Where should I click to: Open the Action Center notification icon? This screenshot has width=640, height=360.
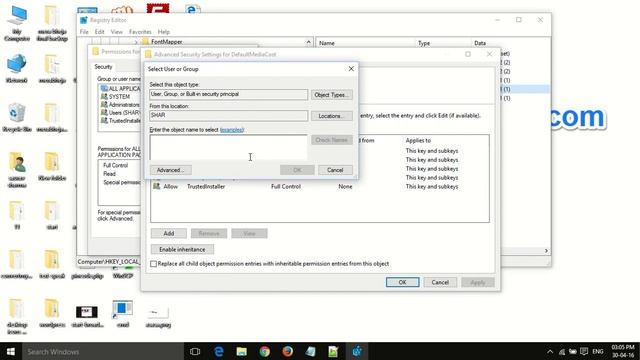[584, 351]
